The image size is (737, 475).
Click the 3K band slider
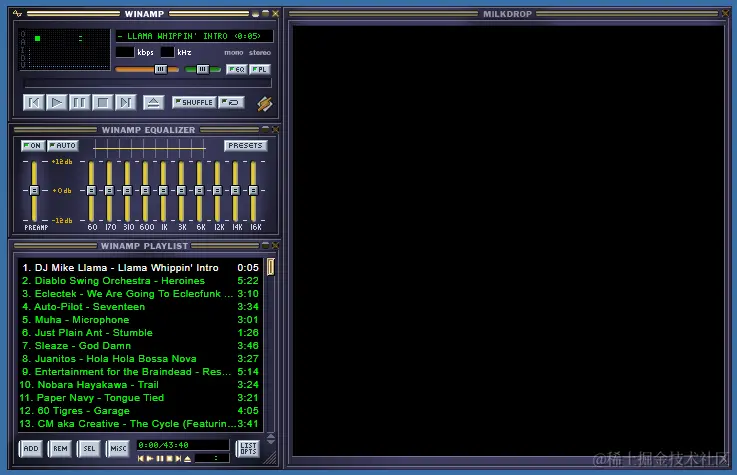(x=181, y=190)
